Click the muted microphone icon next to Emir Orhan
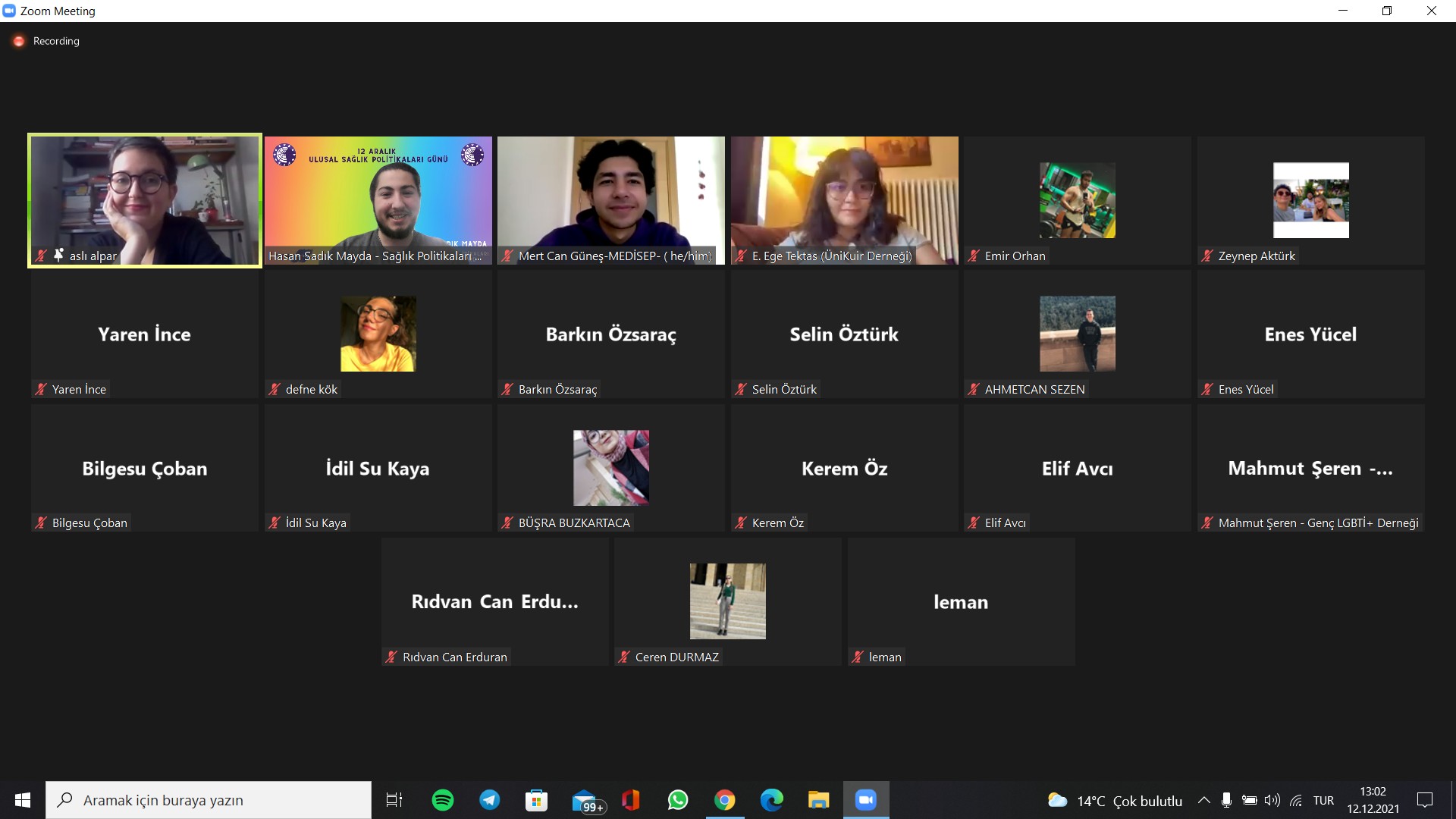This screenshot has height=819, width=1456. [974, 256]
